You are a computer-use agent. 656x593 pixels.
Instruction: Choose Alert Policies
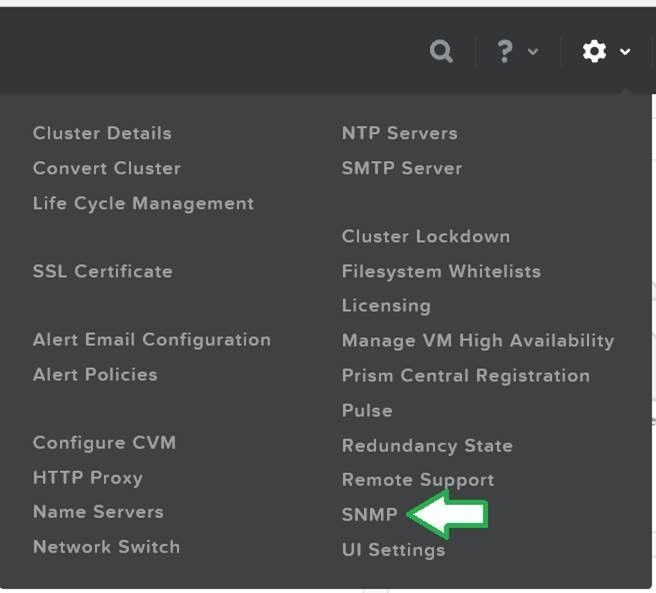(x=95, y=375)
